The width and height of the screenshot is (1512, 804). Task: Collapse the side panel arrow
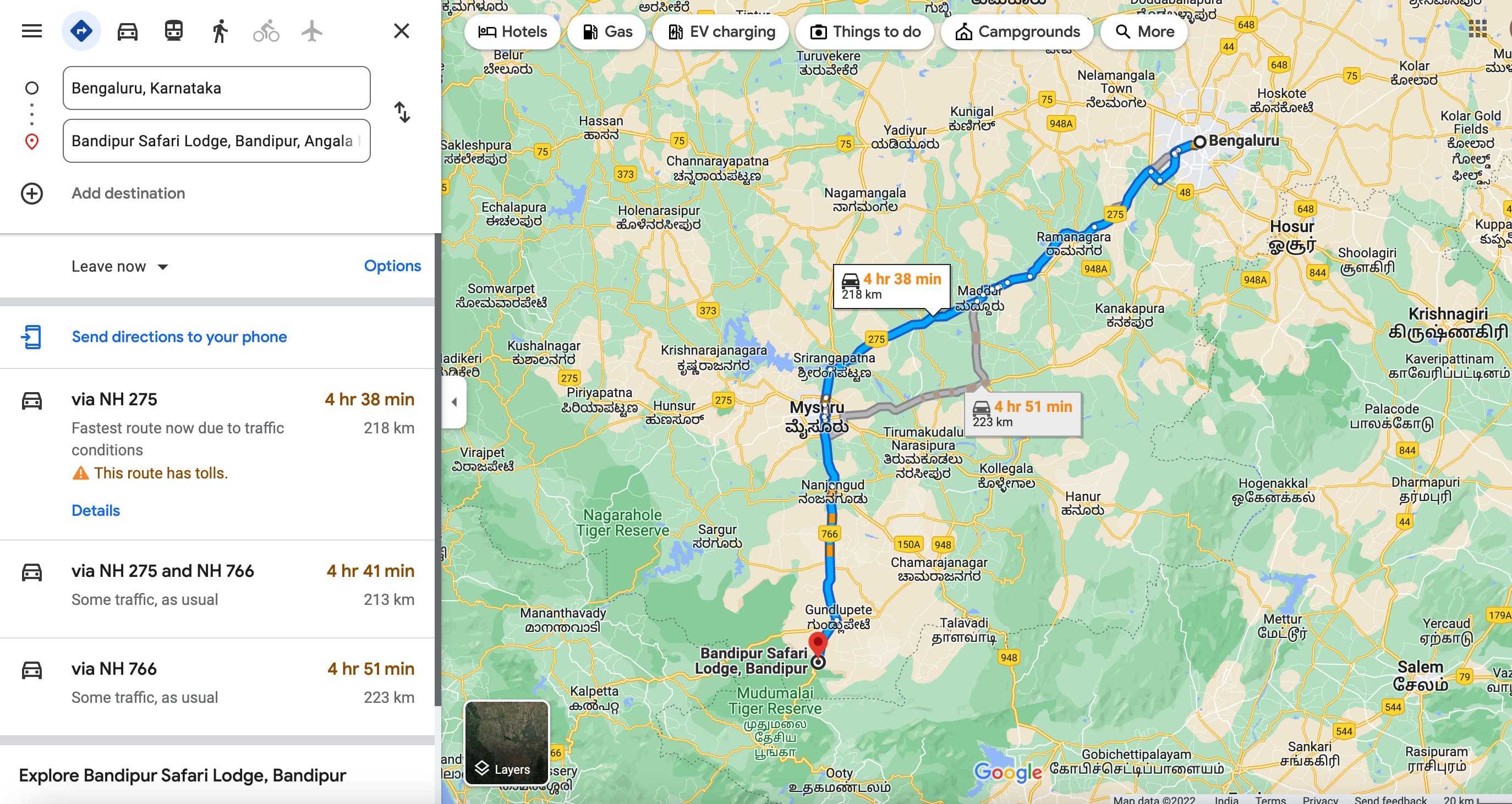click(454, 402)
